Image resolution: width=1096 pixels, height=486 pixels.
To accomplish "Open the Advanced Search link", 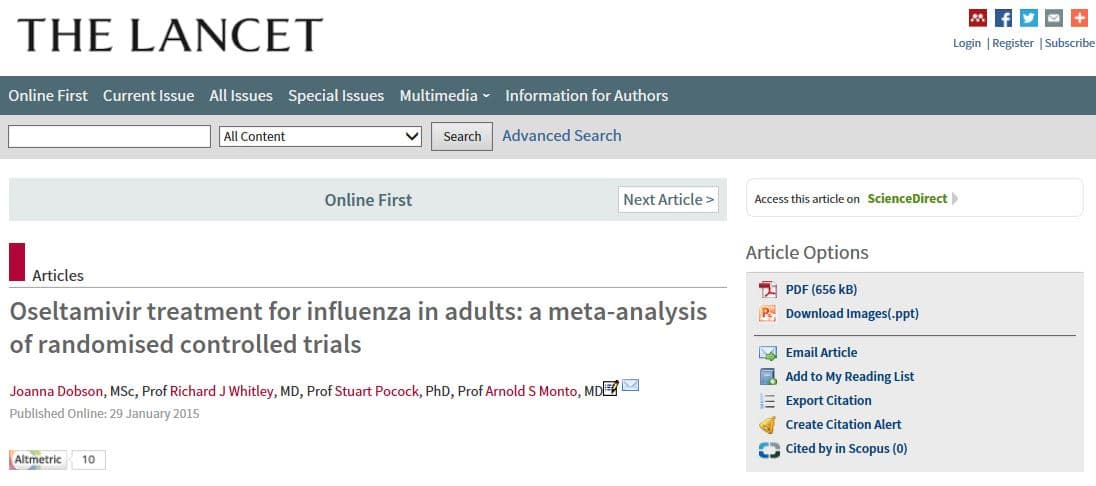I will (x=562, y=136).
